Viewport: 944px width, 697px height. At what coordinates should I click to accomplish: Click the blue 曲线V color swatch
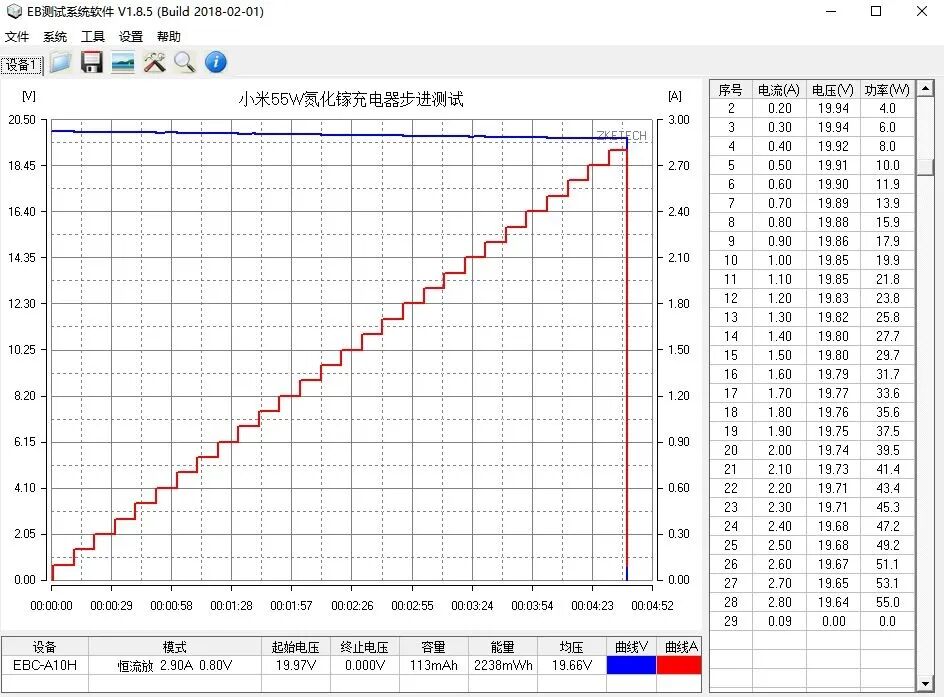(631, 665)
